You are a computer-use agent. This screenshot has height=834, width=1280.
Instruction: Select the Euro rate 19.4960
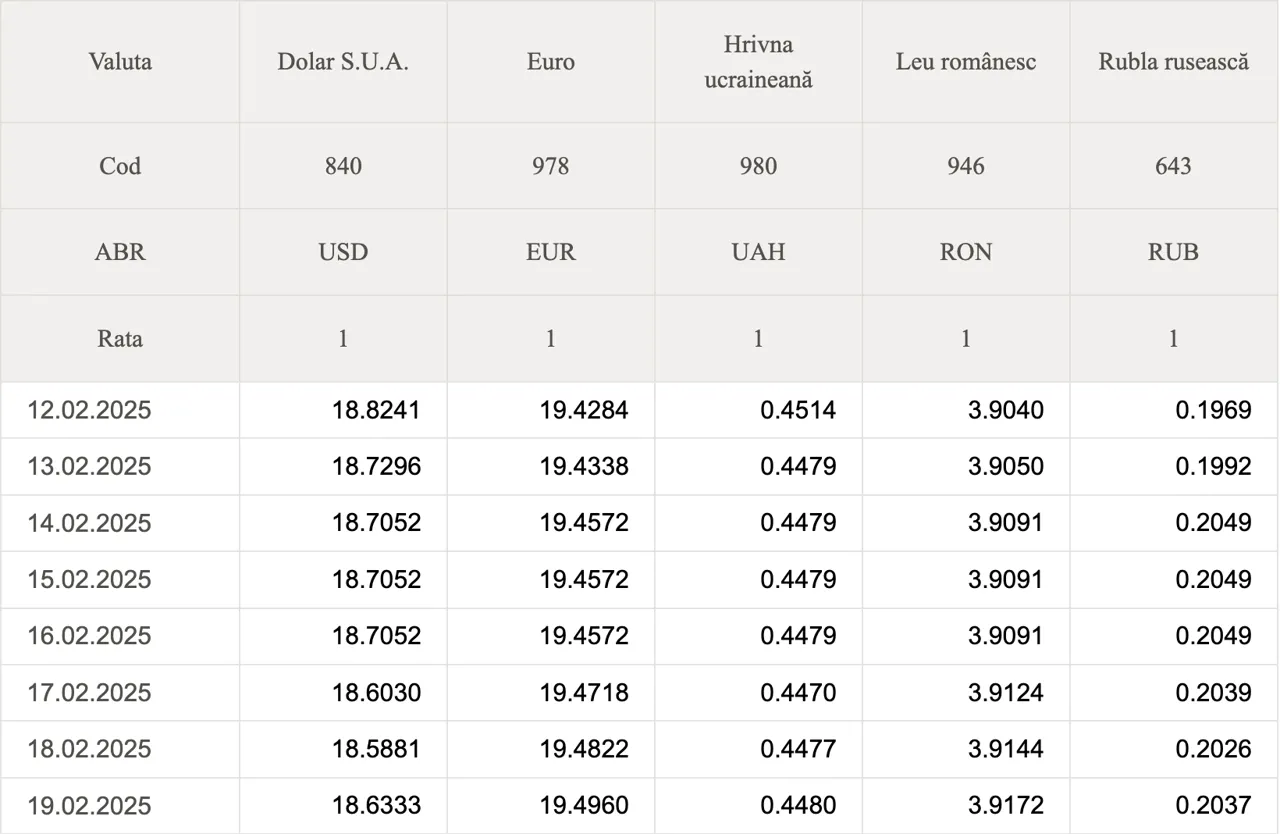[584, 806]
